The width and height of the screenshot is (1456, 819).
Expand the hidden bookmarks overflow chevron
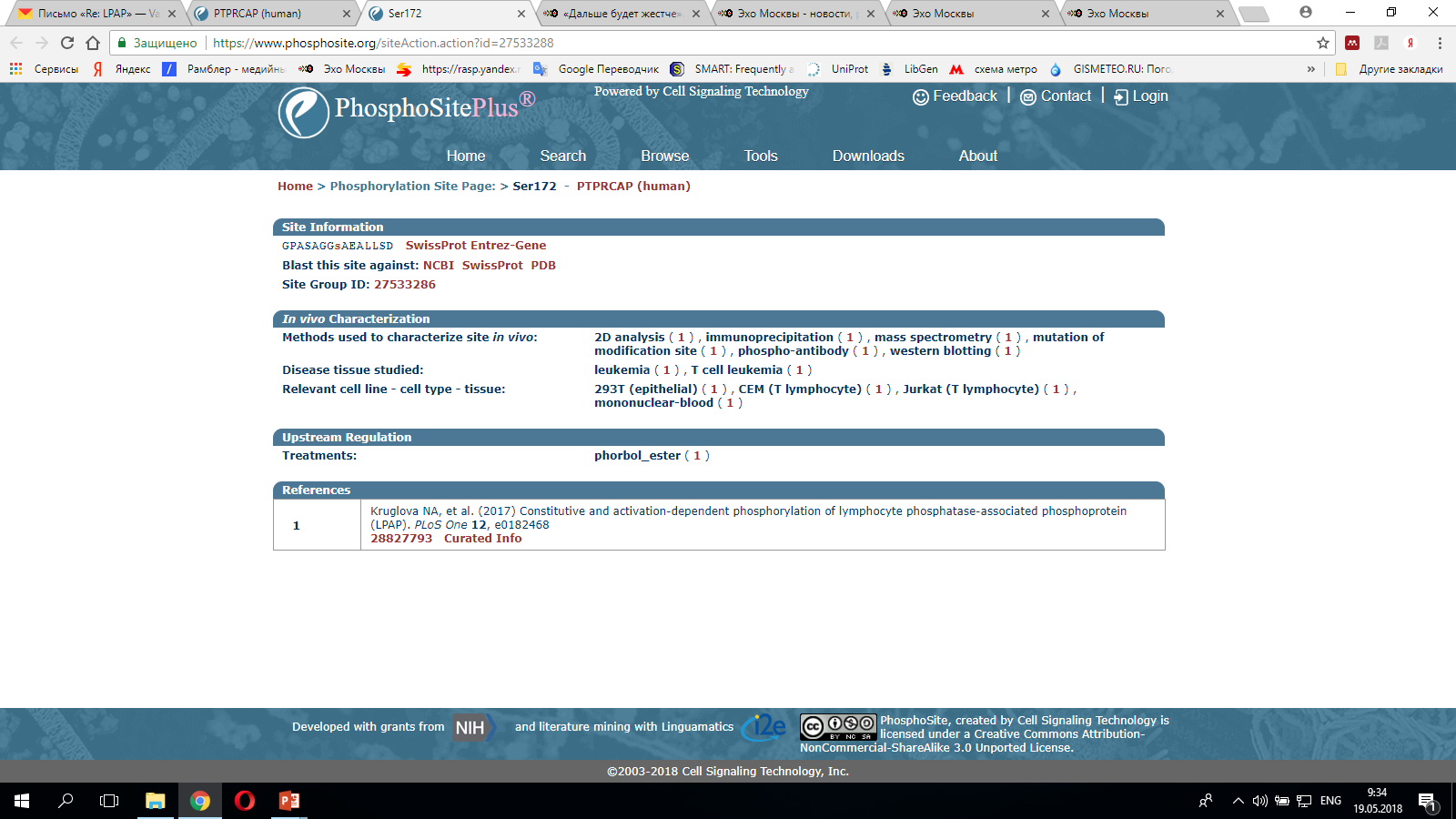click(x=1310, y=69)
